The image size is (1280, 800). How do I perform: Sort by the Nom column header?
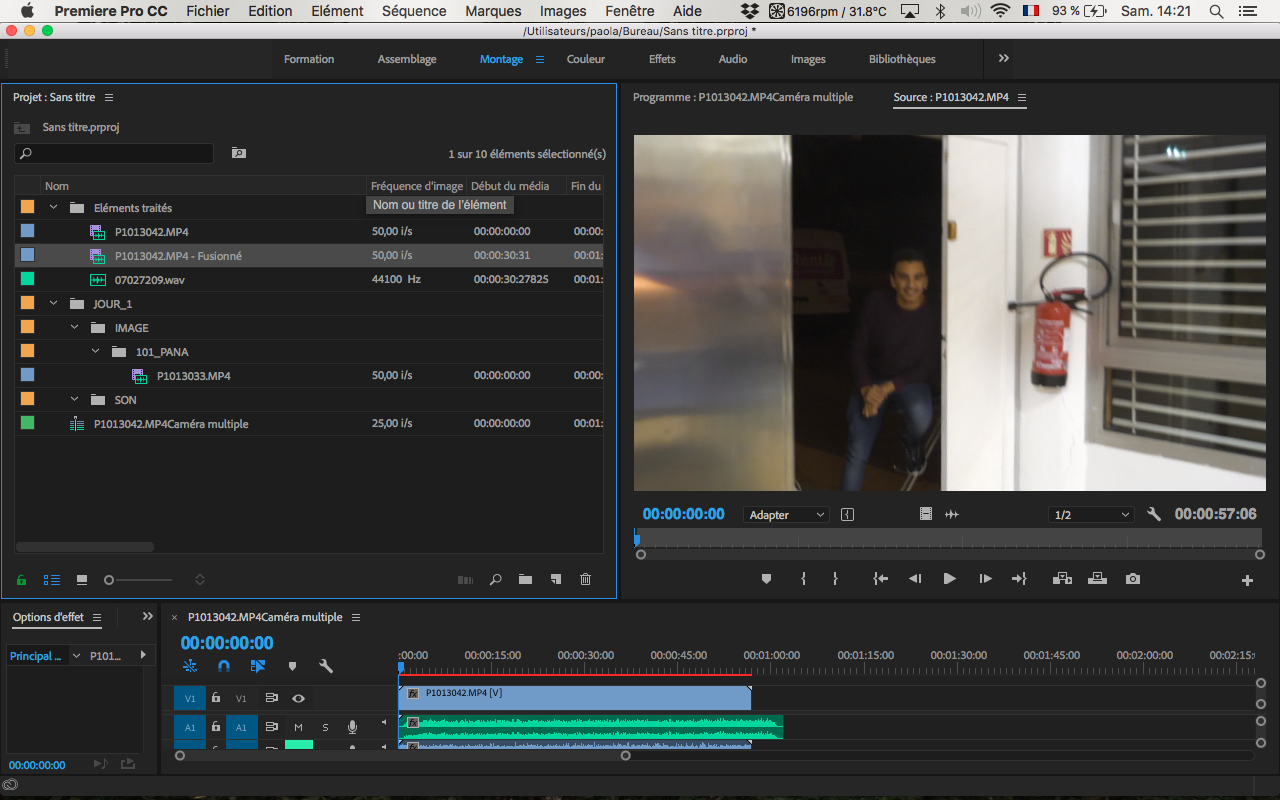click(x=57, y=186)
